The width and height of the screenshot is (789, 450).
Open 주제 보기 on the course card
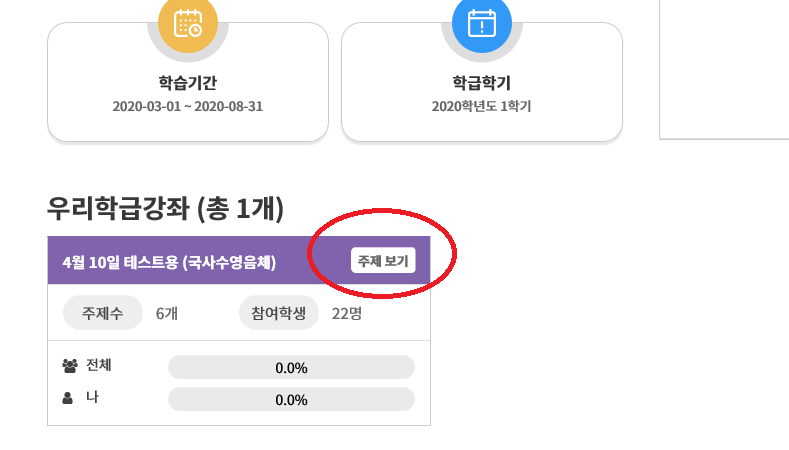click(x=383, y=260)
